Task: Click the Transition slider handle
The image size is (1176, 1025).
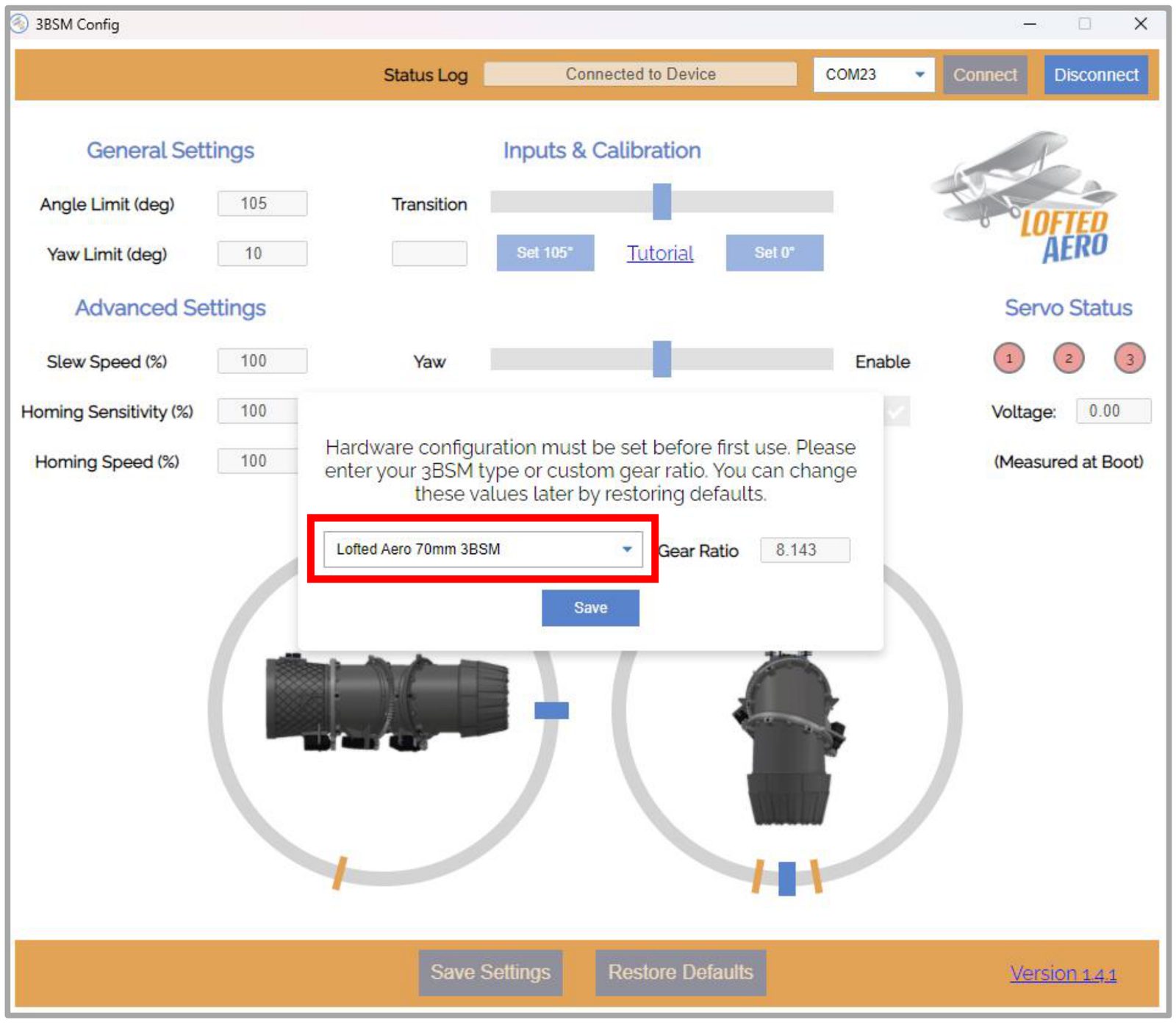Action: (x=662, y=201)
